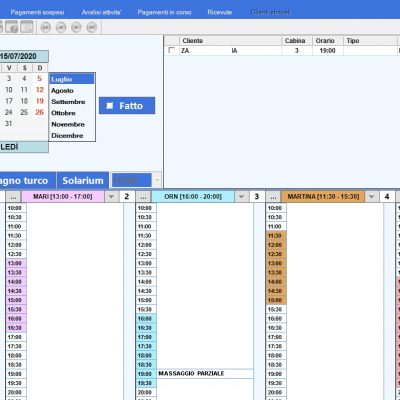Click the MARTINA [11:30 - 15:30] header

coord(323,197)
